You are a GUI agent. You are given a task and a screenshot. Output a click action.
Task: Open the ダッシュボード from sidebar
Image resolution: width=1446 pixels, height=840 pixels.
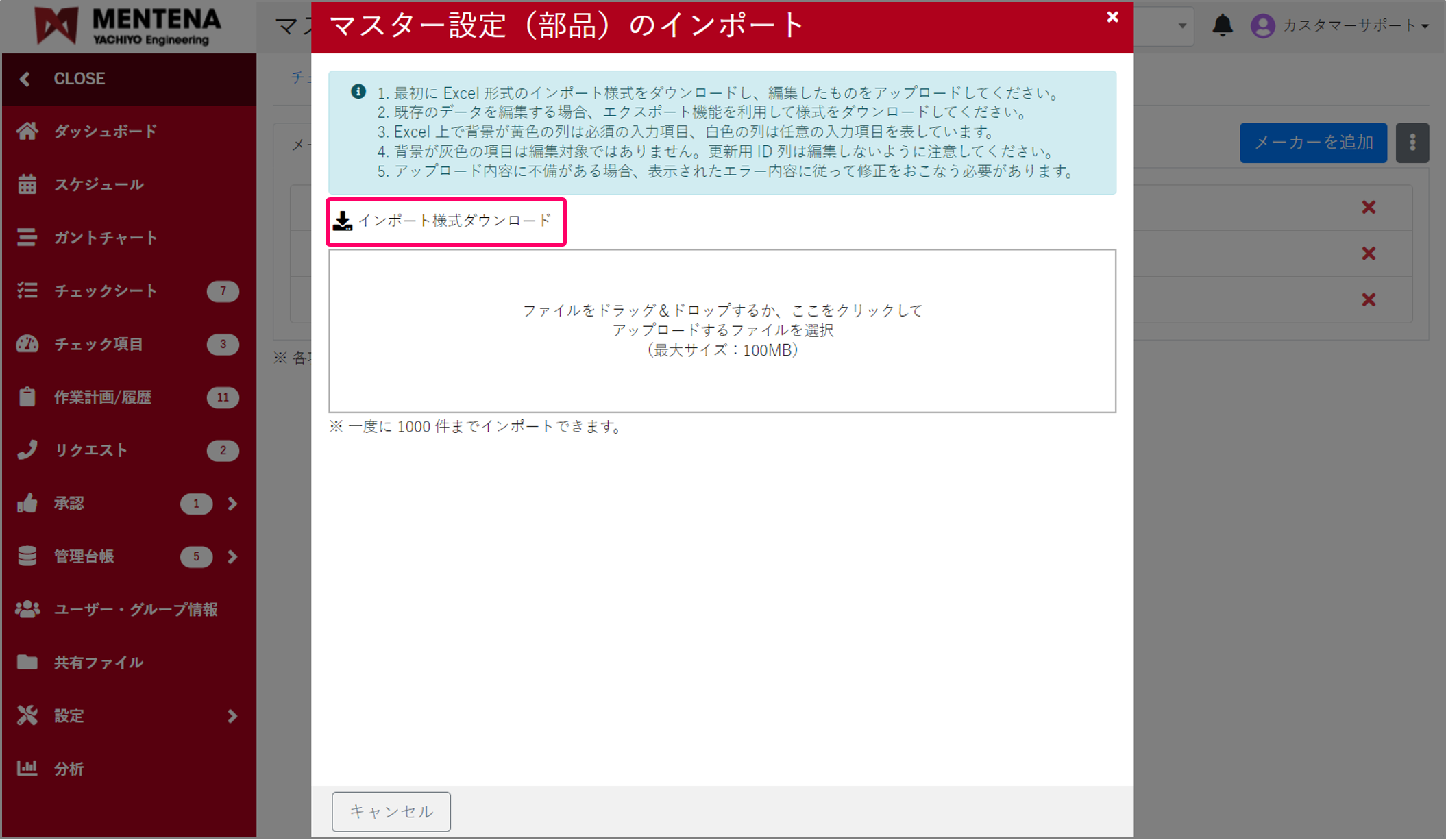coord(104,131)
